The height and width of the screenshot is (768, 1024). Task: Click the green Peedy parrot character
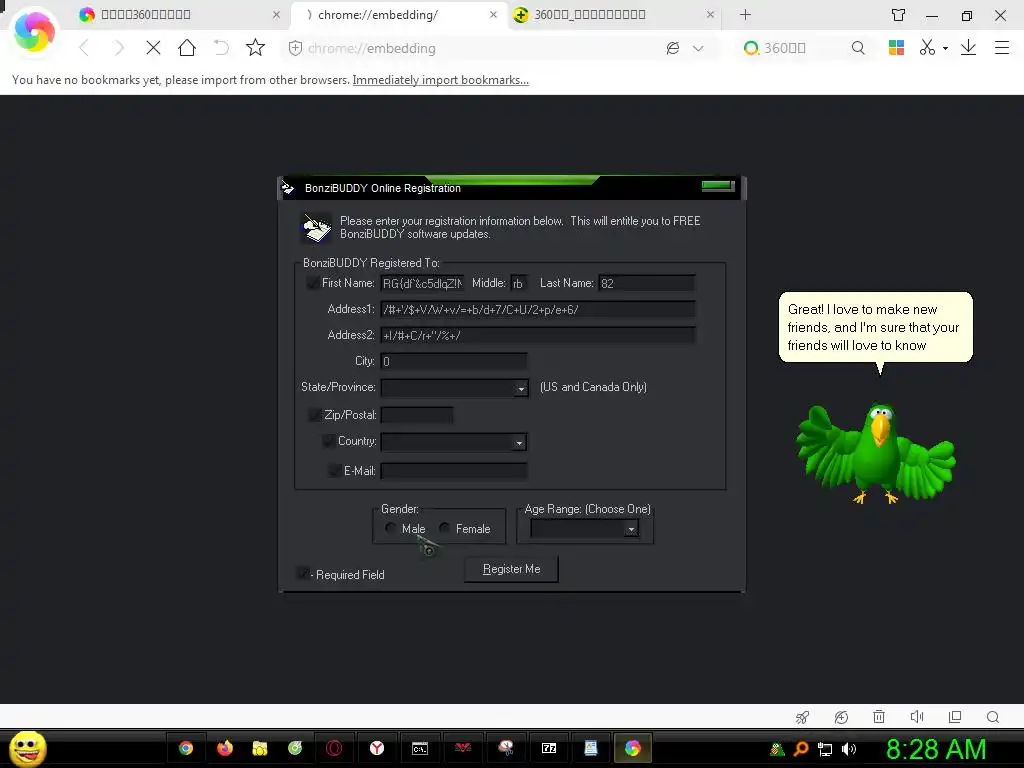876,455
